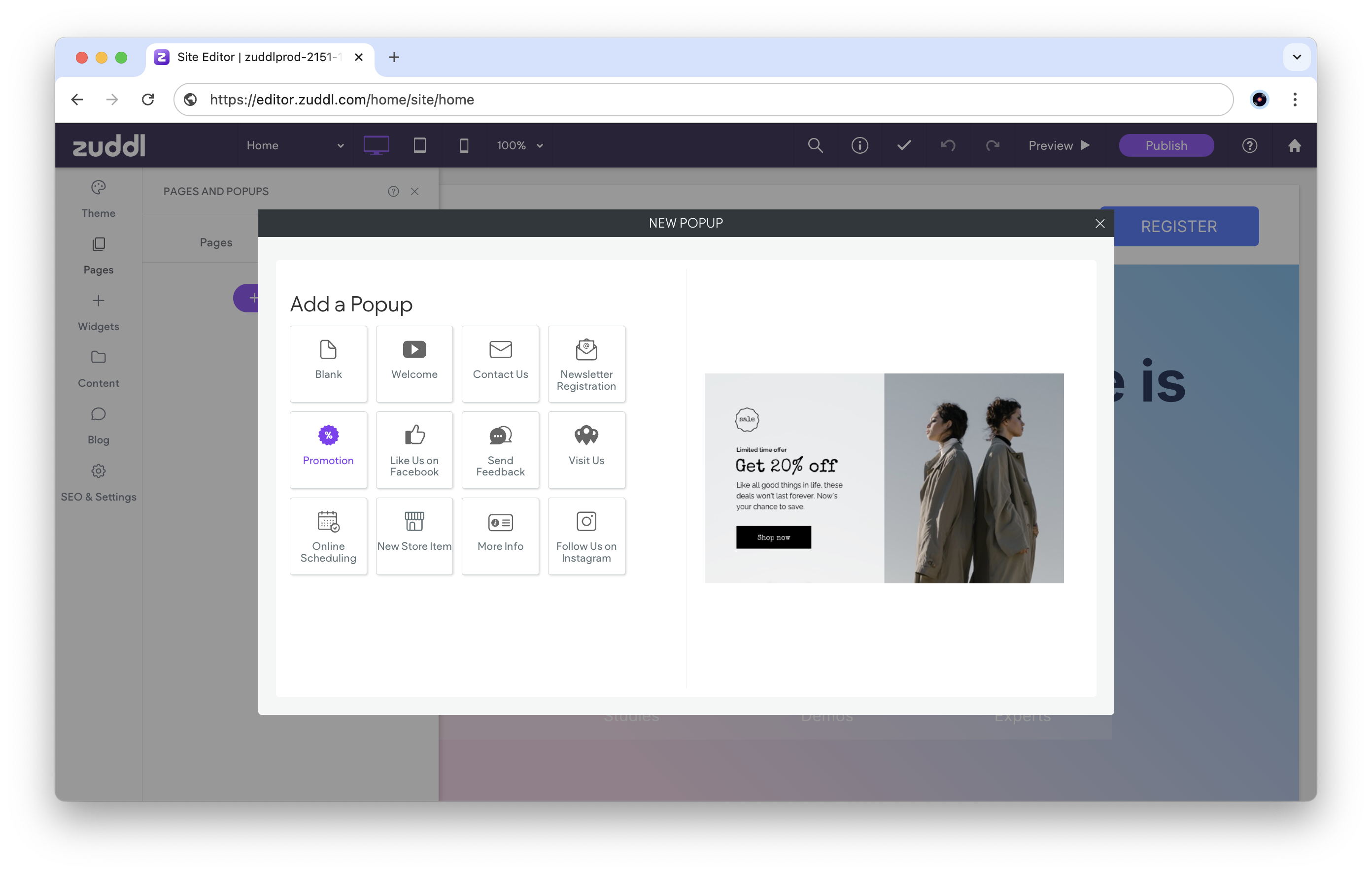Image resolution: width=1372 pixels, height=874 pixels.
Task: Switch to desktop device view
Action: pyautogui.click(x=376, y=145)
